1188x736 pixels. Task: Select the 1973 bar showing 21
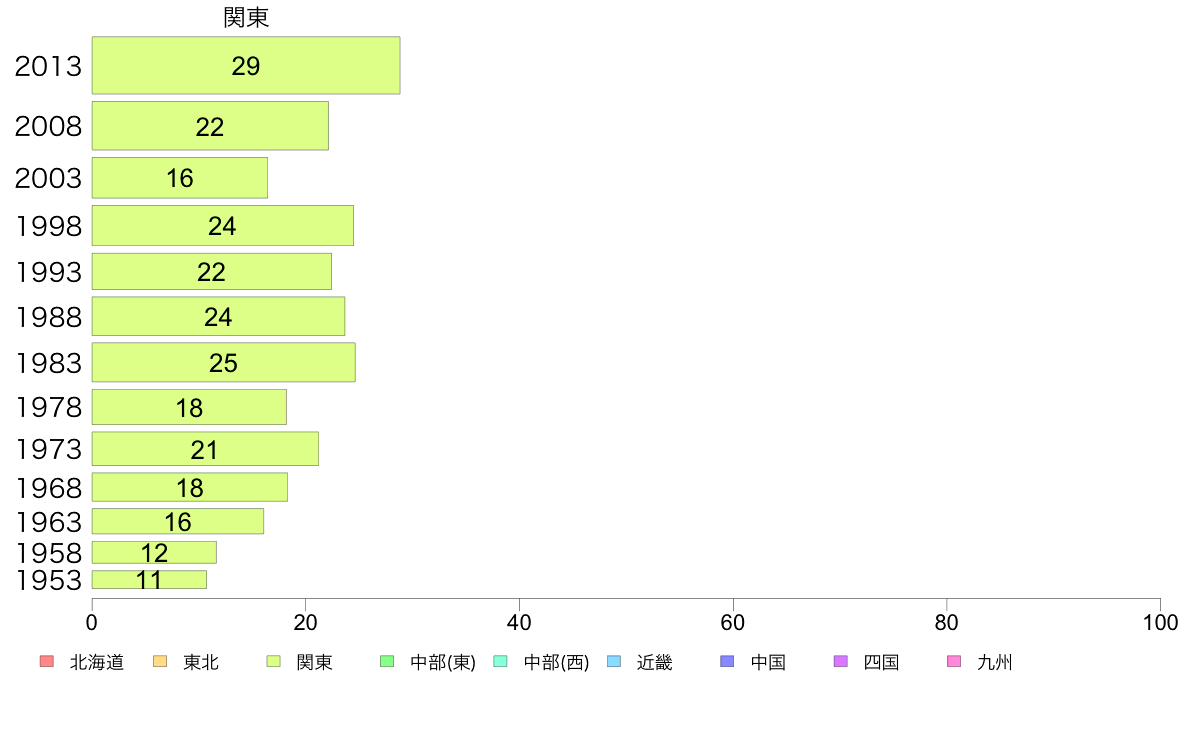[x=205, y=449]
